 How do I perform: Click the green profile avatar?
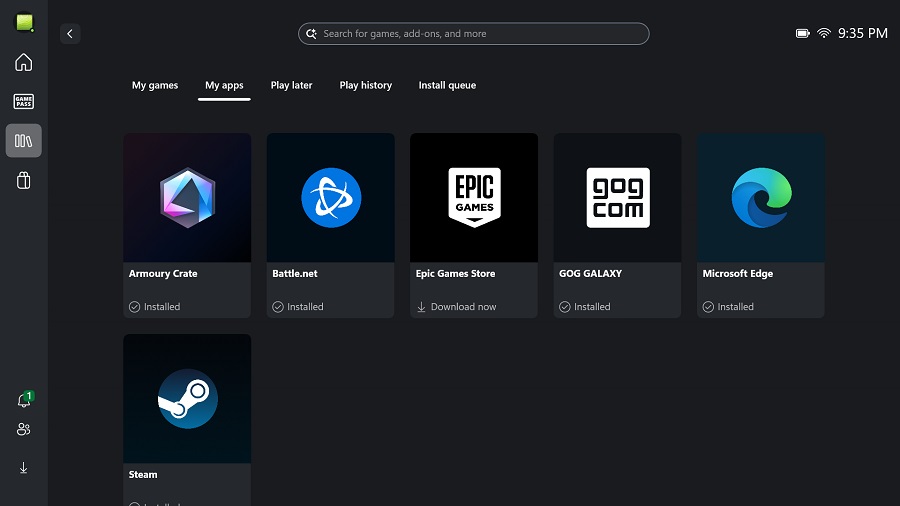[23, 22]
